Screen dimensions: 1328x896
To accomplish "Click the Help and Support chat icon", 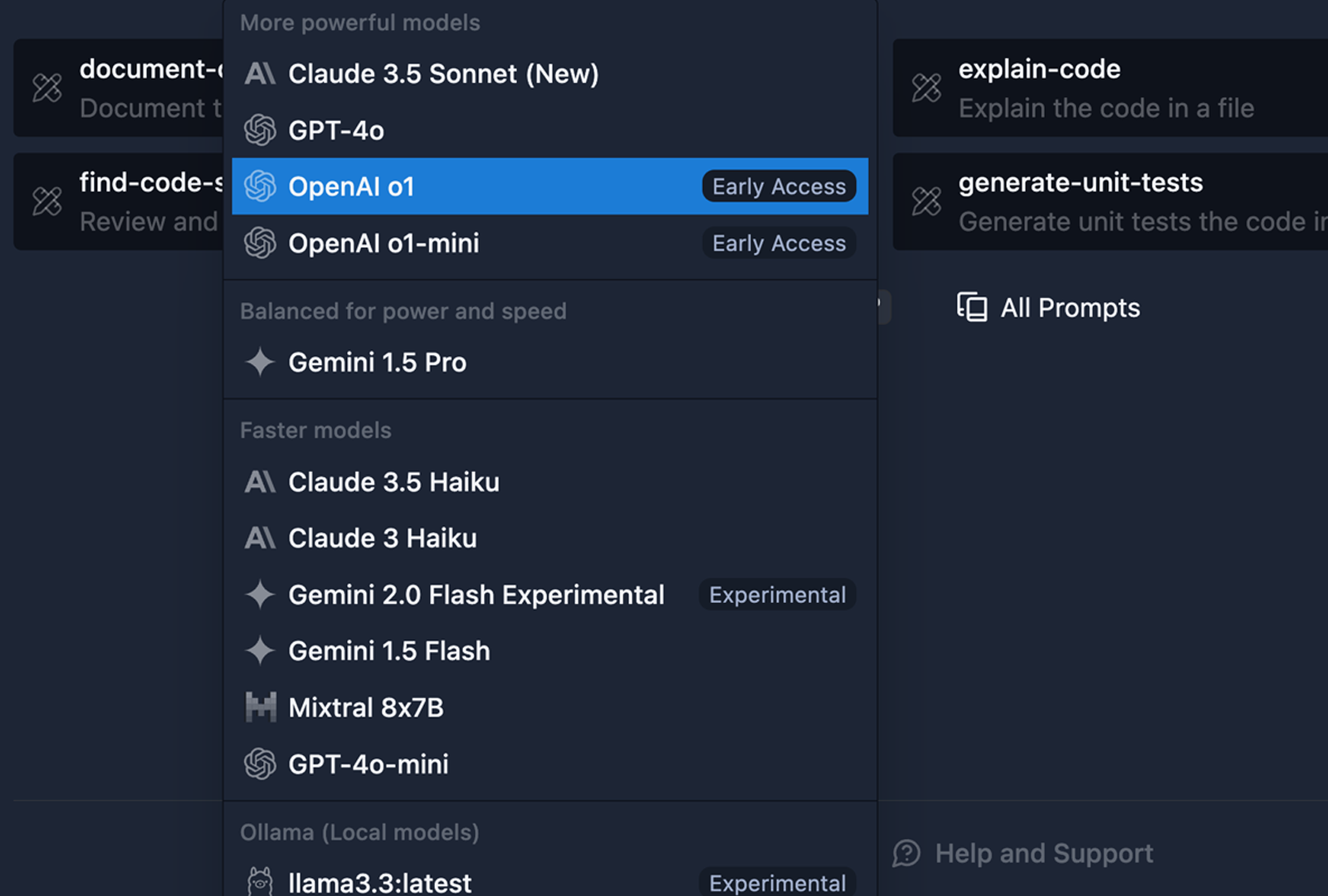I will click(x=906, y=853).
